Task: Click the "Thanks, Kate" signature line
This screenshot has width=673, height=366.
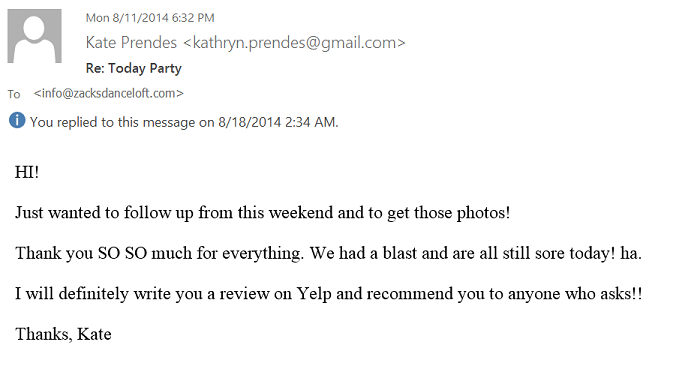Action: click(64, 334)
